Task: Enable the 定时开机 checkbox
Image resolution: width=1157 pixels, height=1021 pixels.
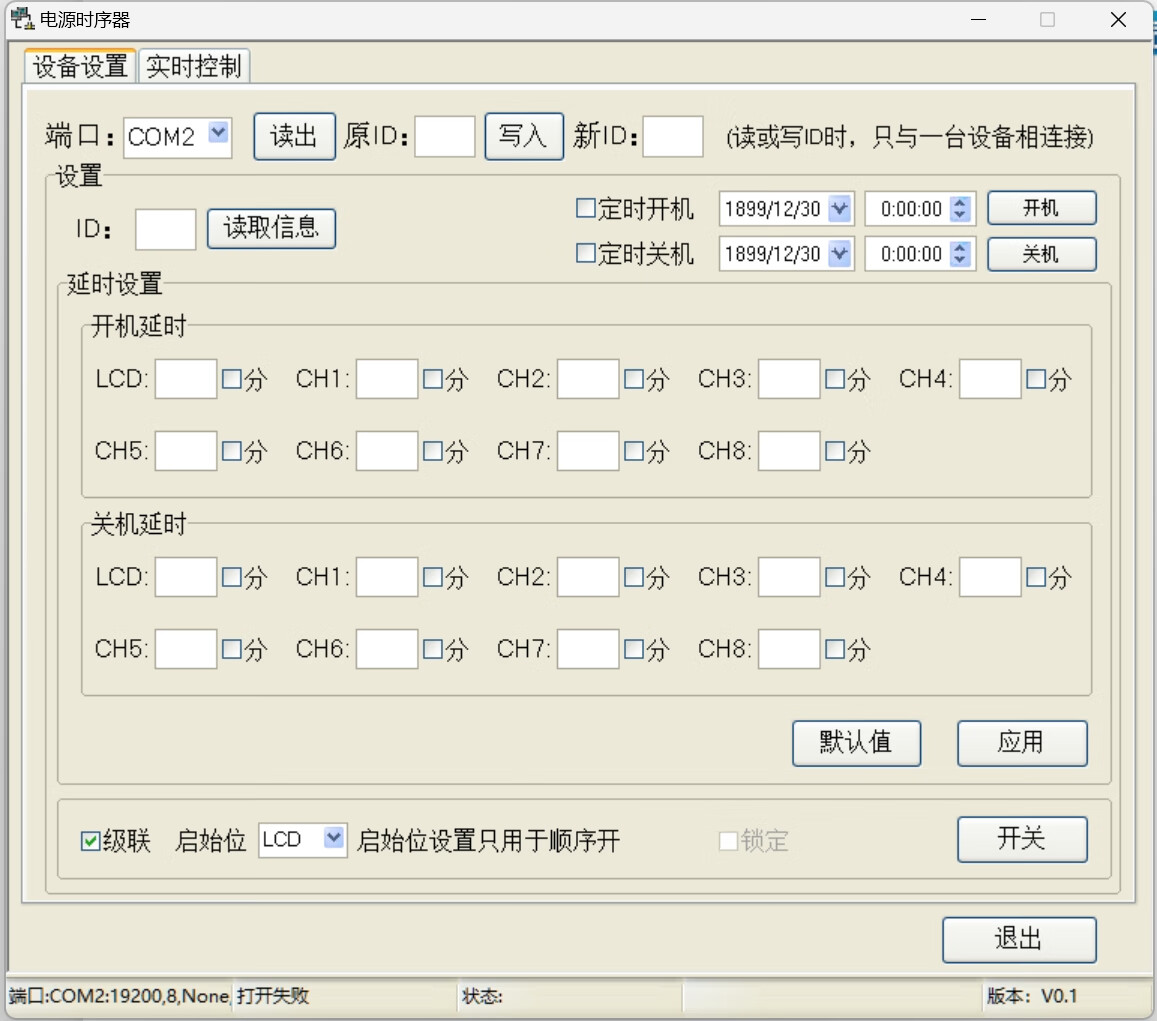Action: pos(586,209)
